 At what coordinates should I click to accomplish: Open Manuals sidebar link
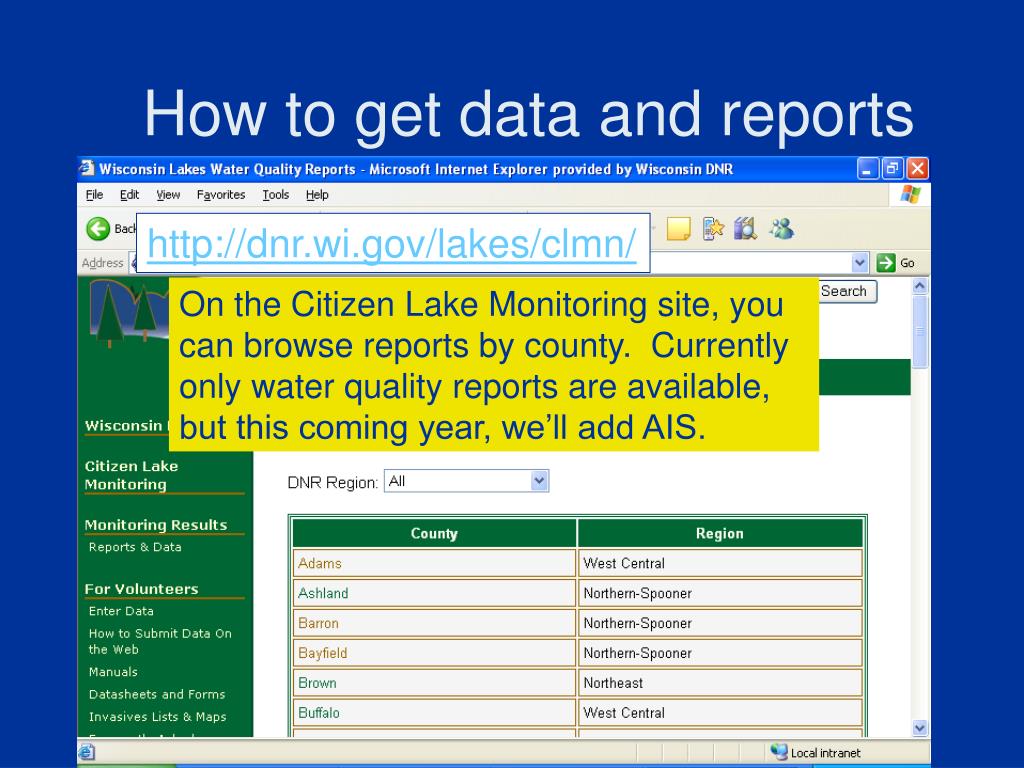coord(113,672)
